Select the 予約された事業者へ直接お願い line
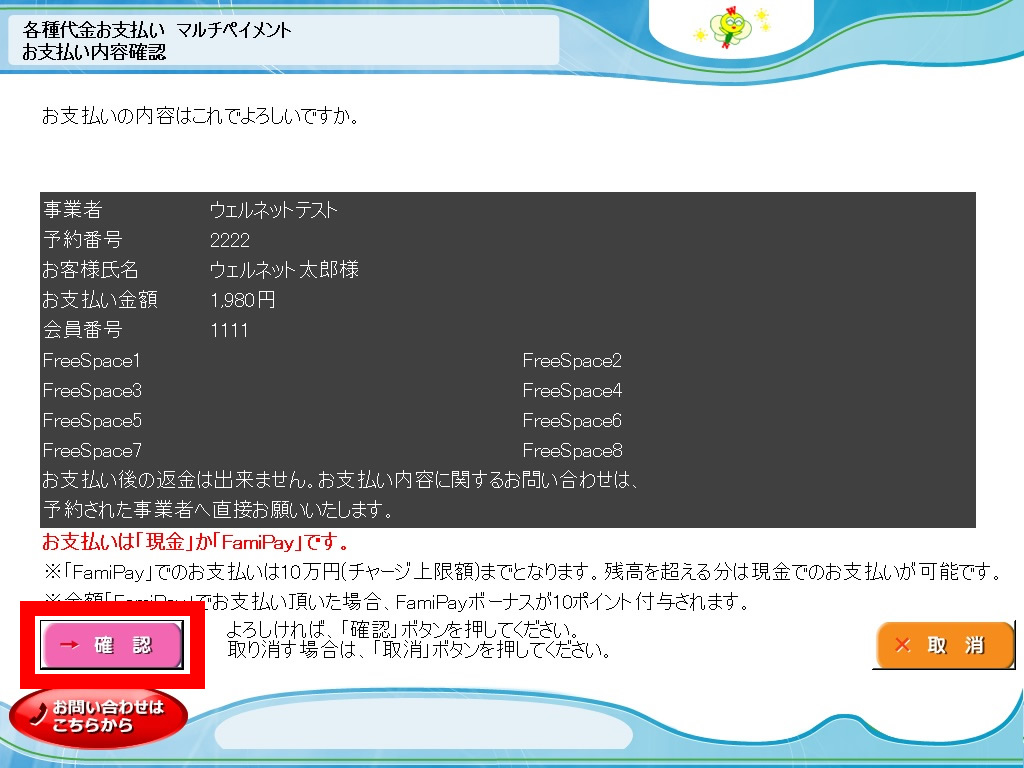The height and width of the screenshot is (768, 1024). [x=218, y=509]
